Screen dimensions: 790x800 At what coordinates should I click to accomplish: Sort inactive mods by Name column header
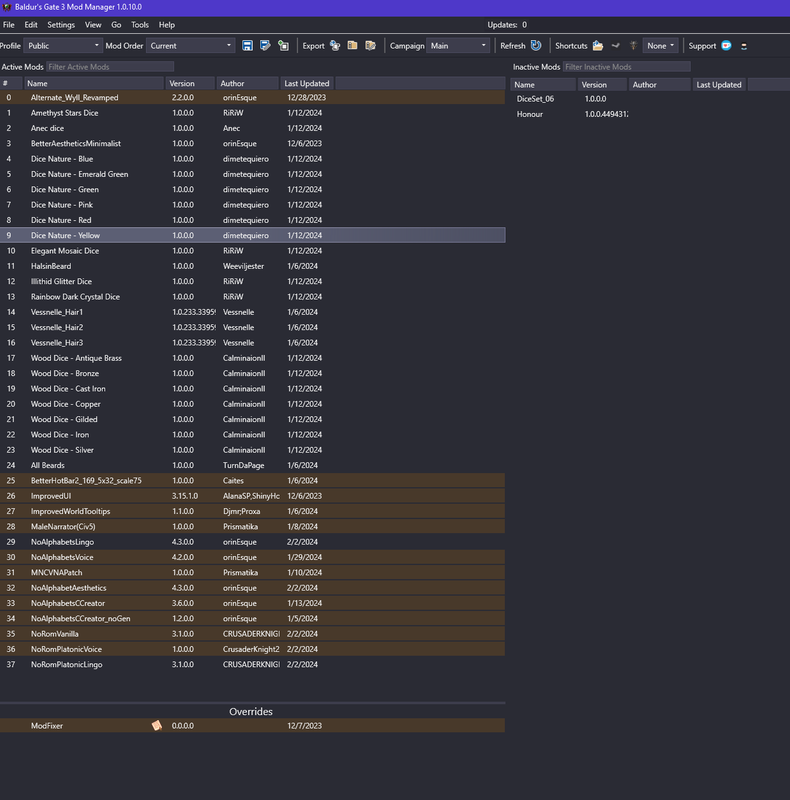coord(543,85)
